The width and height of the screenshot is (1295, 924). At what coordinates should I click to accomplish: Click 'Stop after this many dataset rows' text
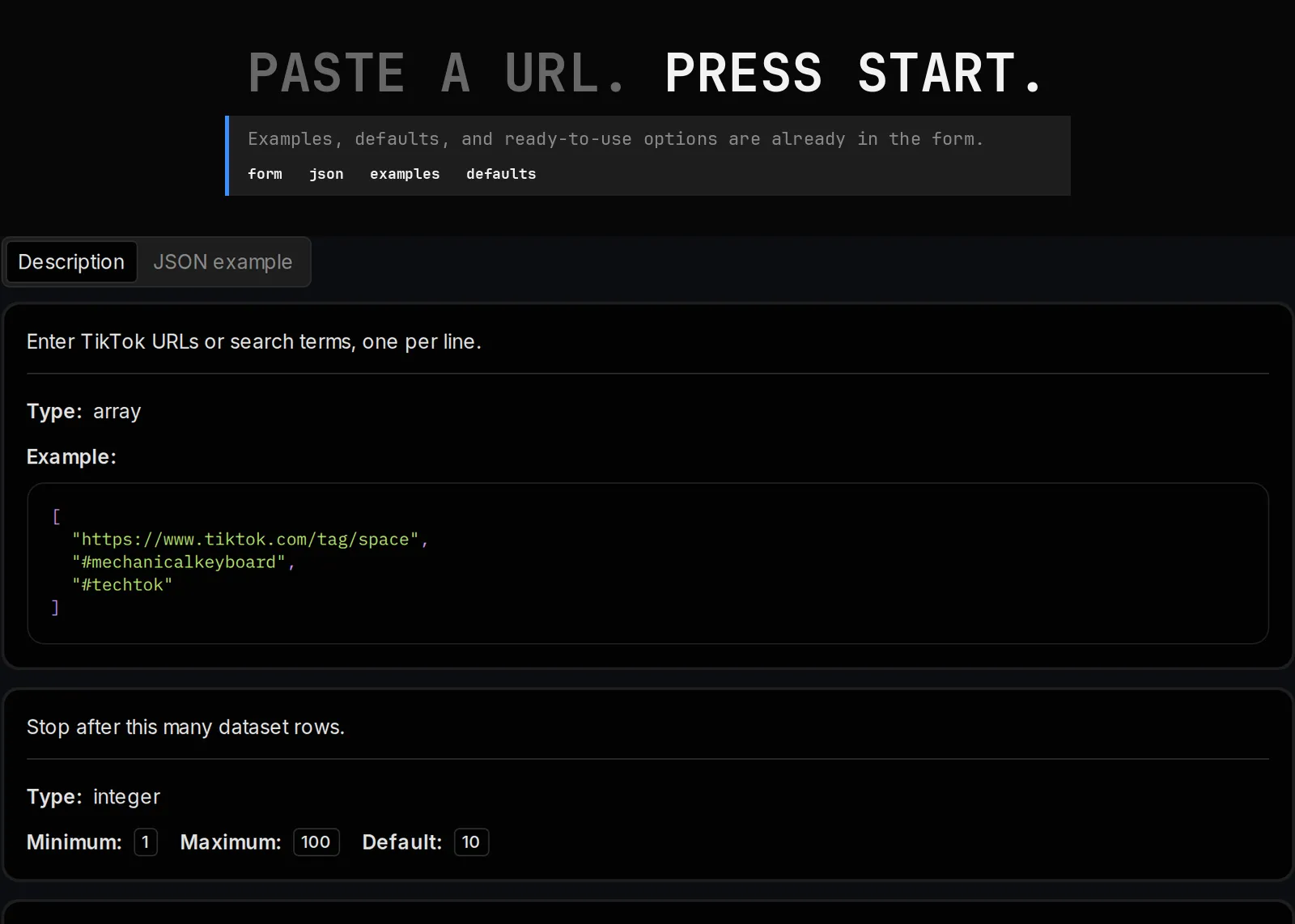pos(185,727)
